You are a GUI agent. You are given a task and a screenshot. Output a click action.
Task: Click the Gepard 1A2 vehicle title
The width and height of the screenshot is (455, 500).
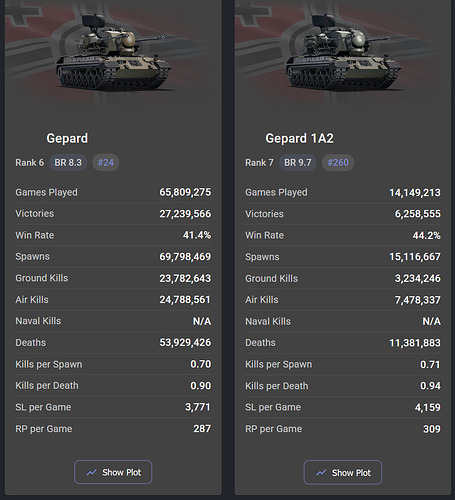pyautogui.click(x=299, y=138)
